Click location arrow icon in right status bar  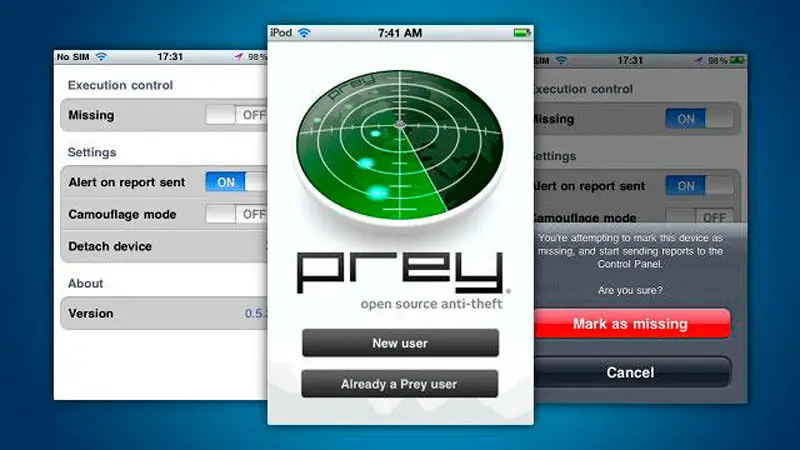698,61
